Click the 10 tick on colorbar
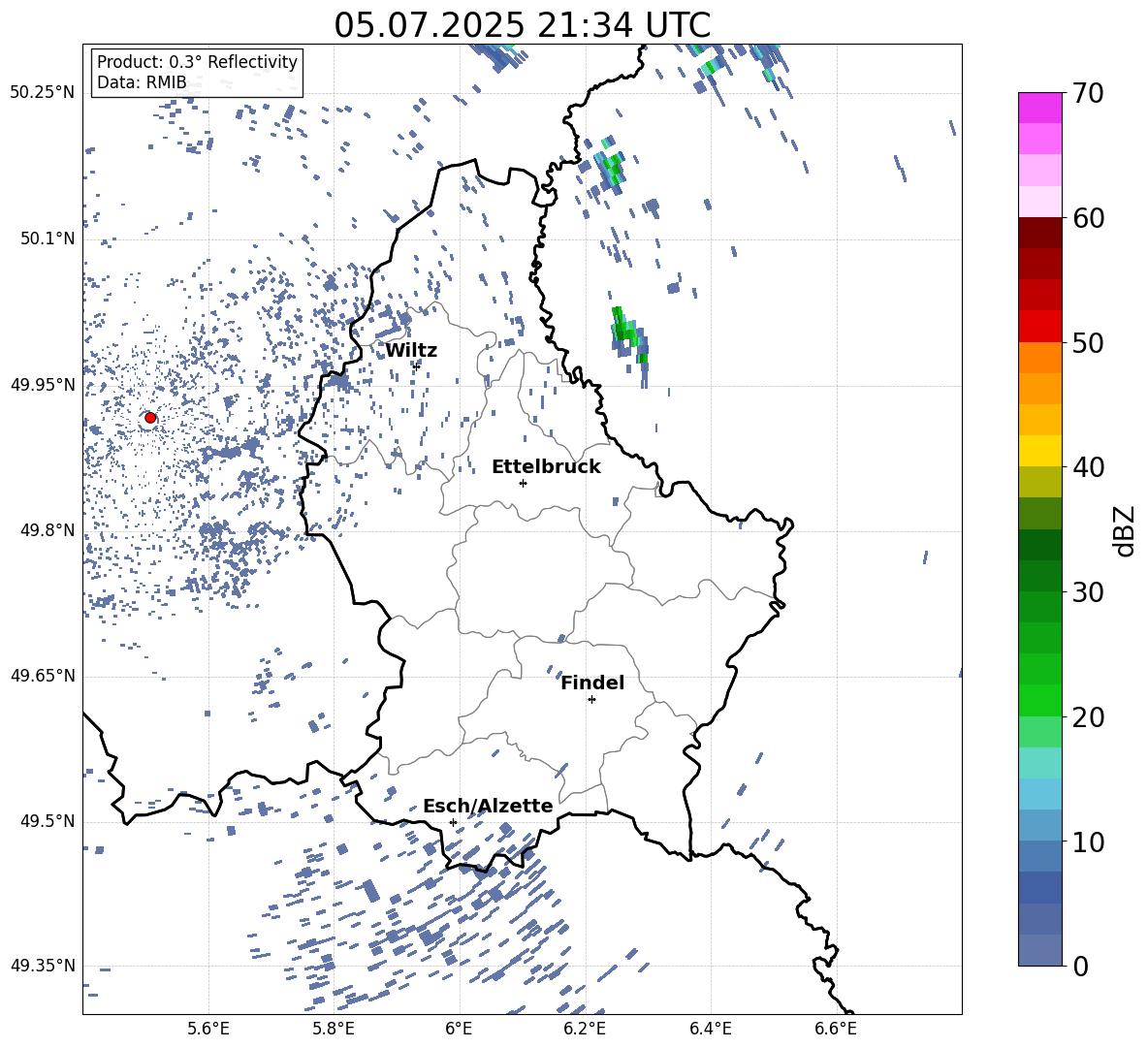This screenshot has width=1148, height=1048. [1088, 842]
